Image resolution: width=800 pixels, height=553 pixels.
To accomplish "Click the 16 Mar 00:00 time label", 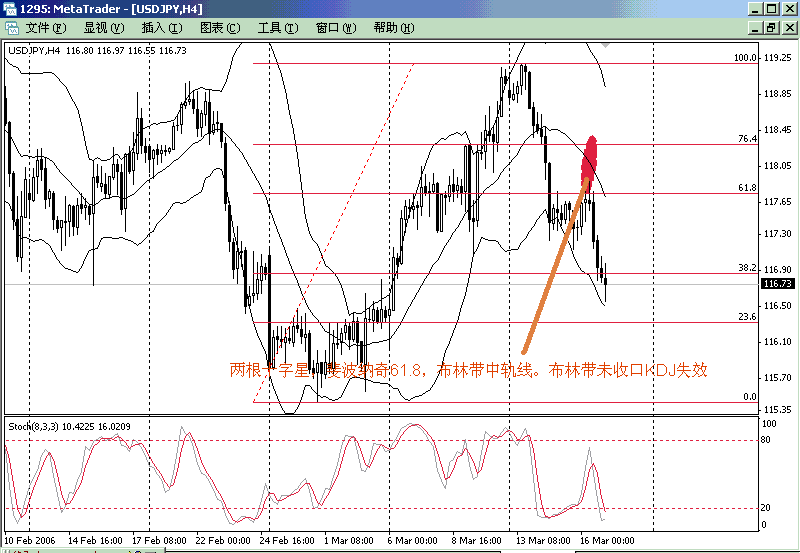I will click(x=607, y=540).
